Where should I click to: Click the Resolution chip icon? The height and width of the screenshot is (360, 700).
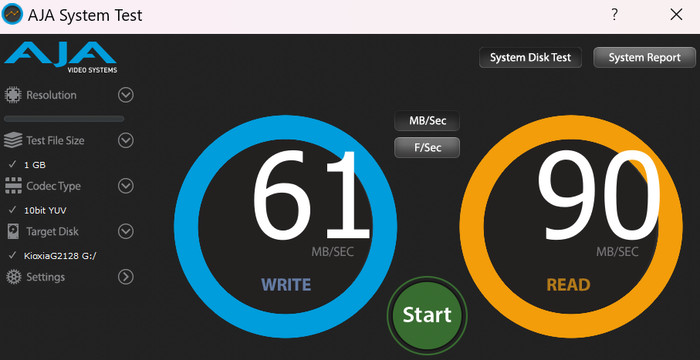(13, 95)
